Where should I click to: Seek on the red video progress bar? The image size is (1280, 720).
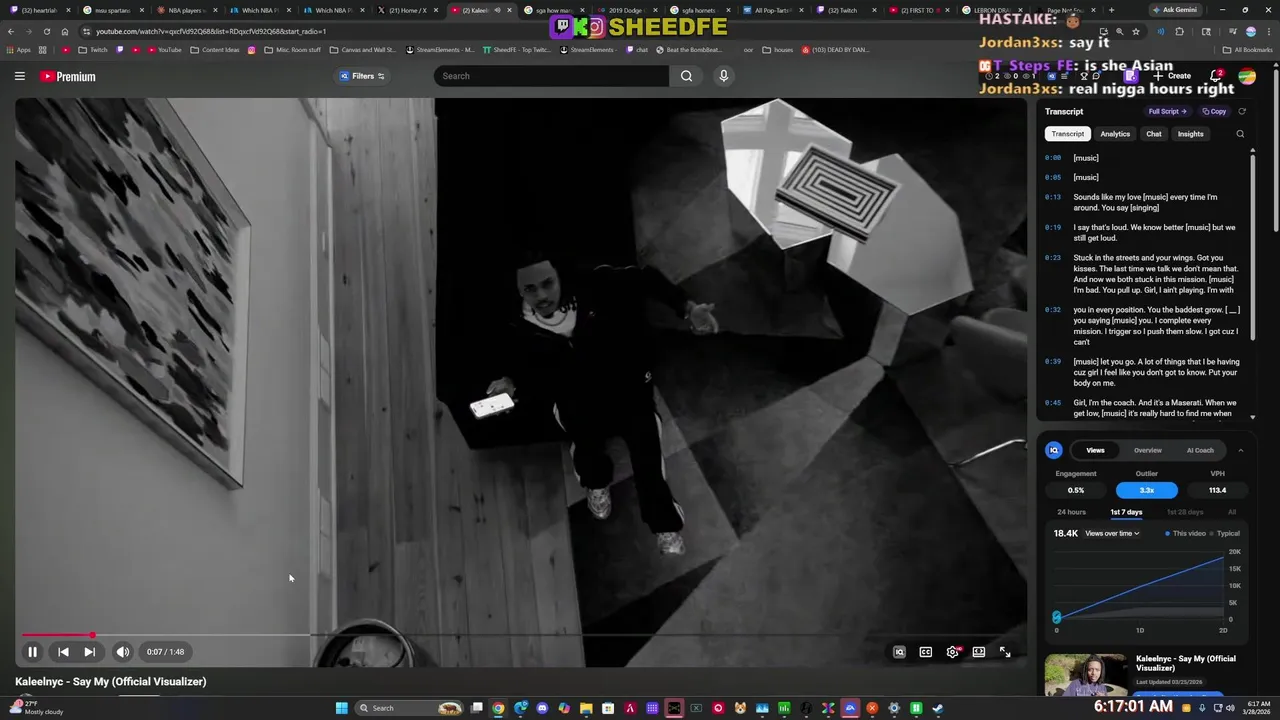(520, 635)
